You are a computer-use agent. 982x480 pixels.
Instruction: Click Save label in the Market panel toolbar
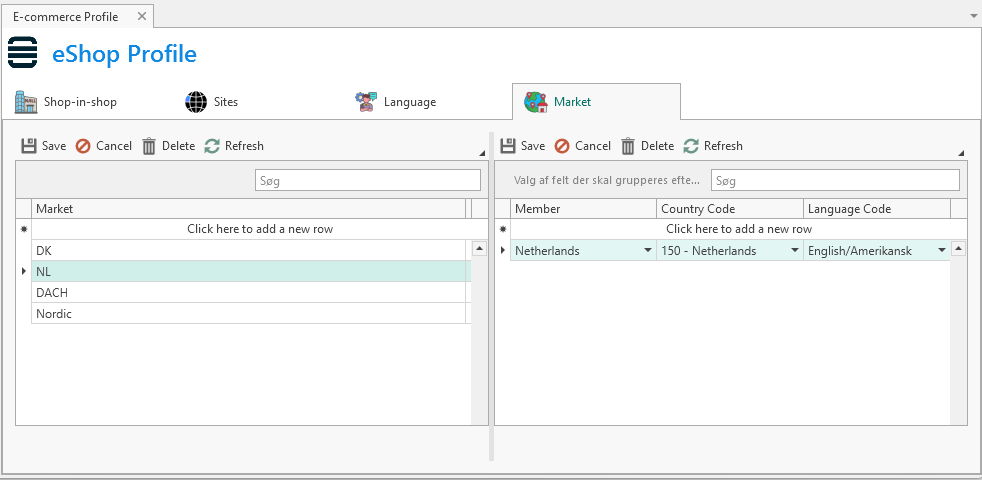(x=54, y=146)
